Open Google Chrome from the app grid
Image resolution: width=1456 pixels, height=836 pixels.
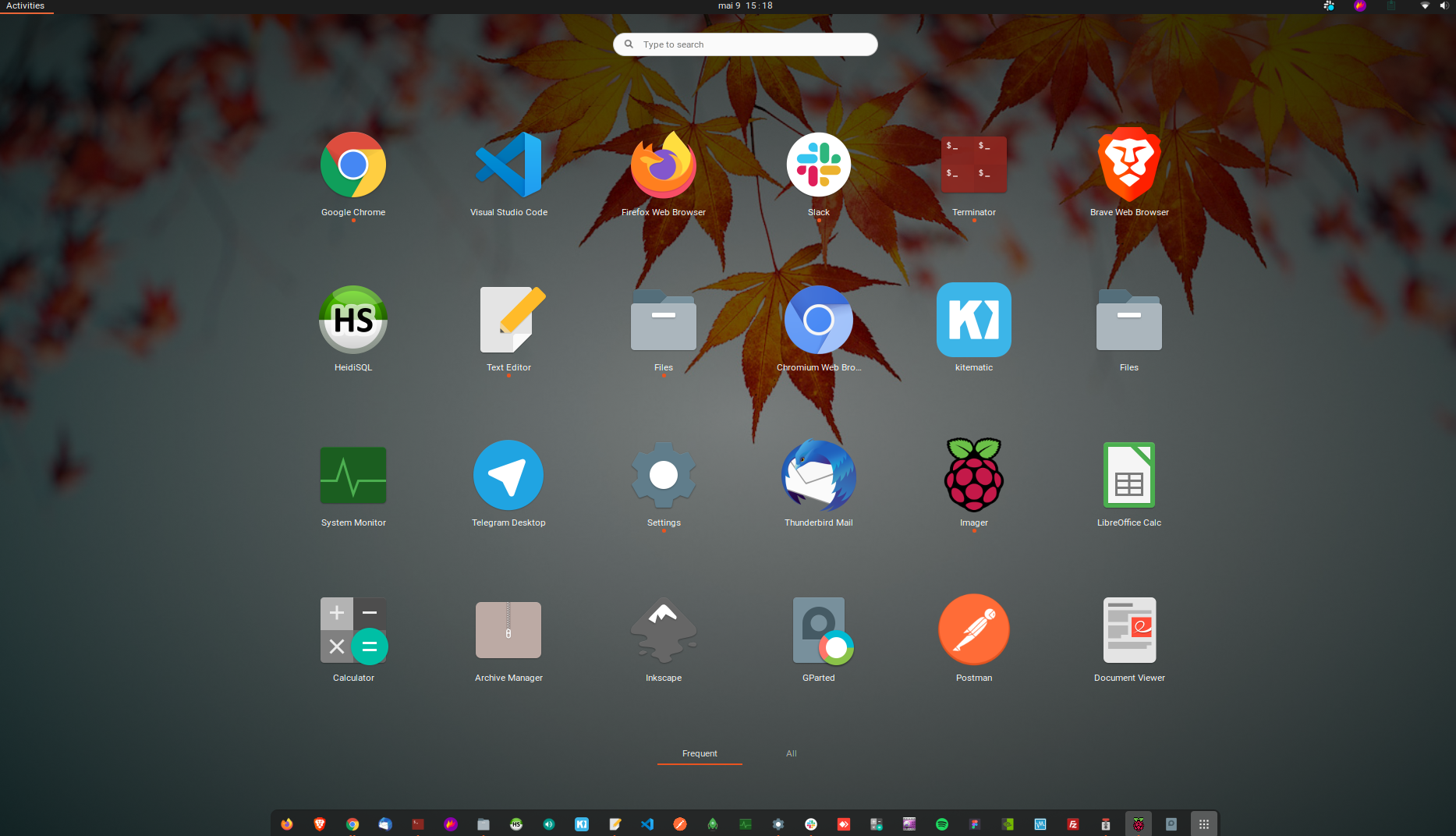[353, 165]
